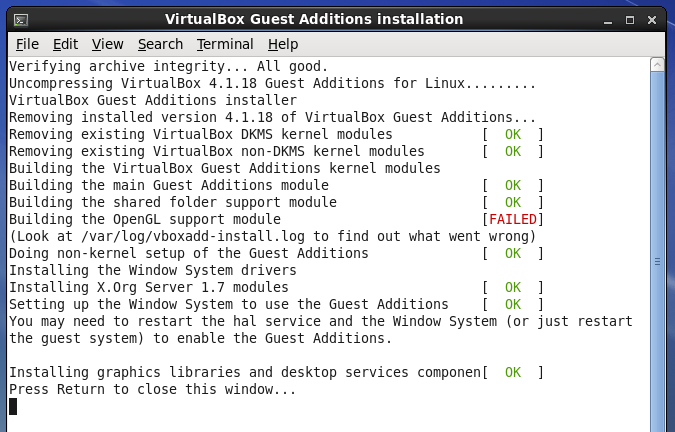Viewport: 675px width, 432px height.
Task: Open the Search menu
Action: tap(160, 44)
